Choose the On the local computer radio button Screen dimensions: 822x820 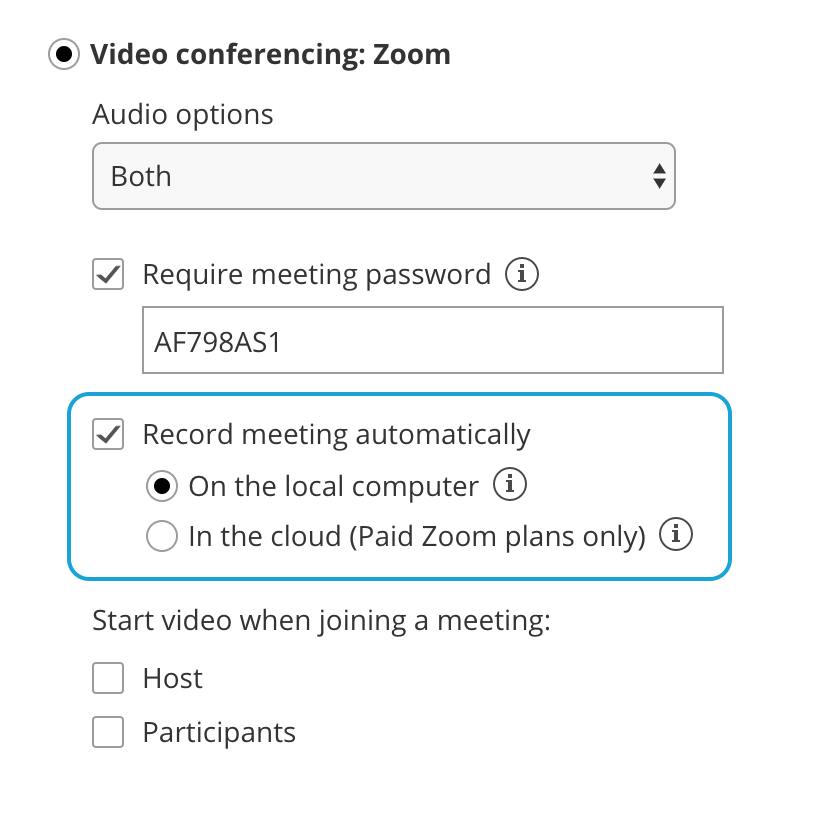pos(161,487)
